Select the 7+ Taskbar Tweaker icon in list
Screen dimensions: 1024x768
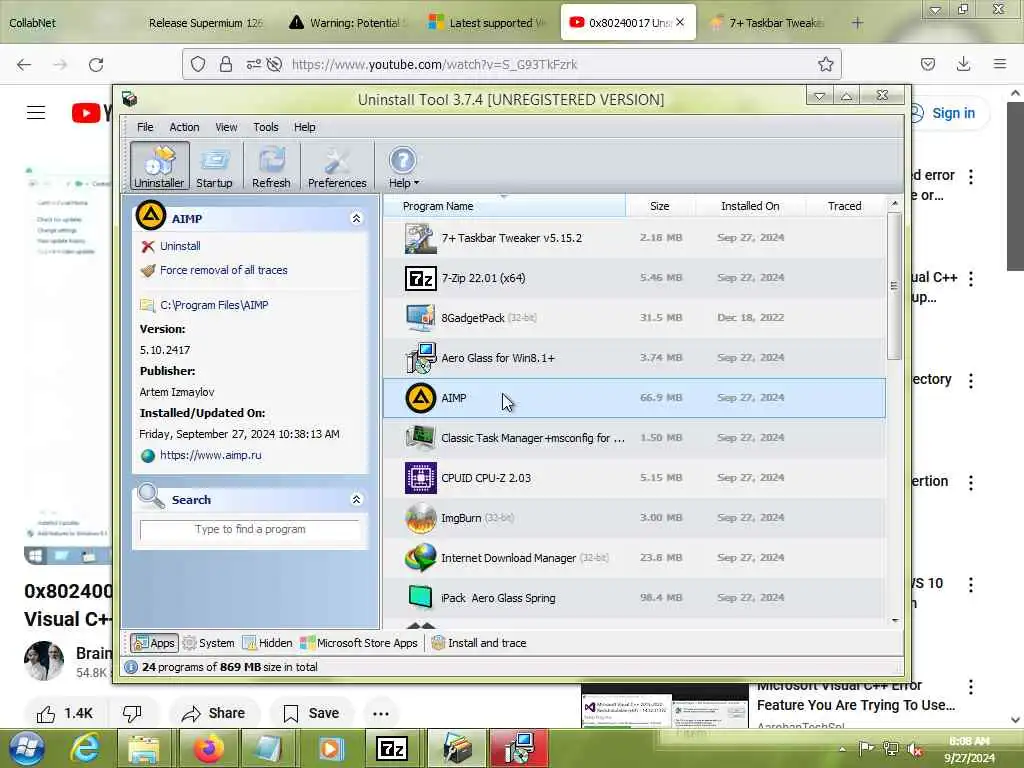tap(420, 238)
